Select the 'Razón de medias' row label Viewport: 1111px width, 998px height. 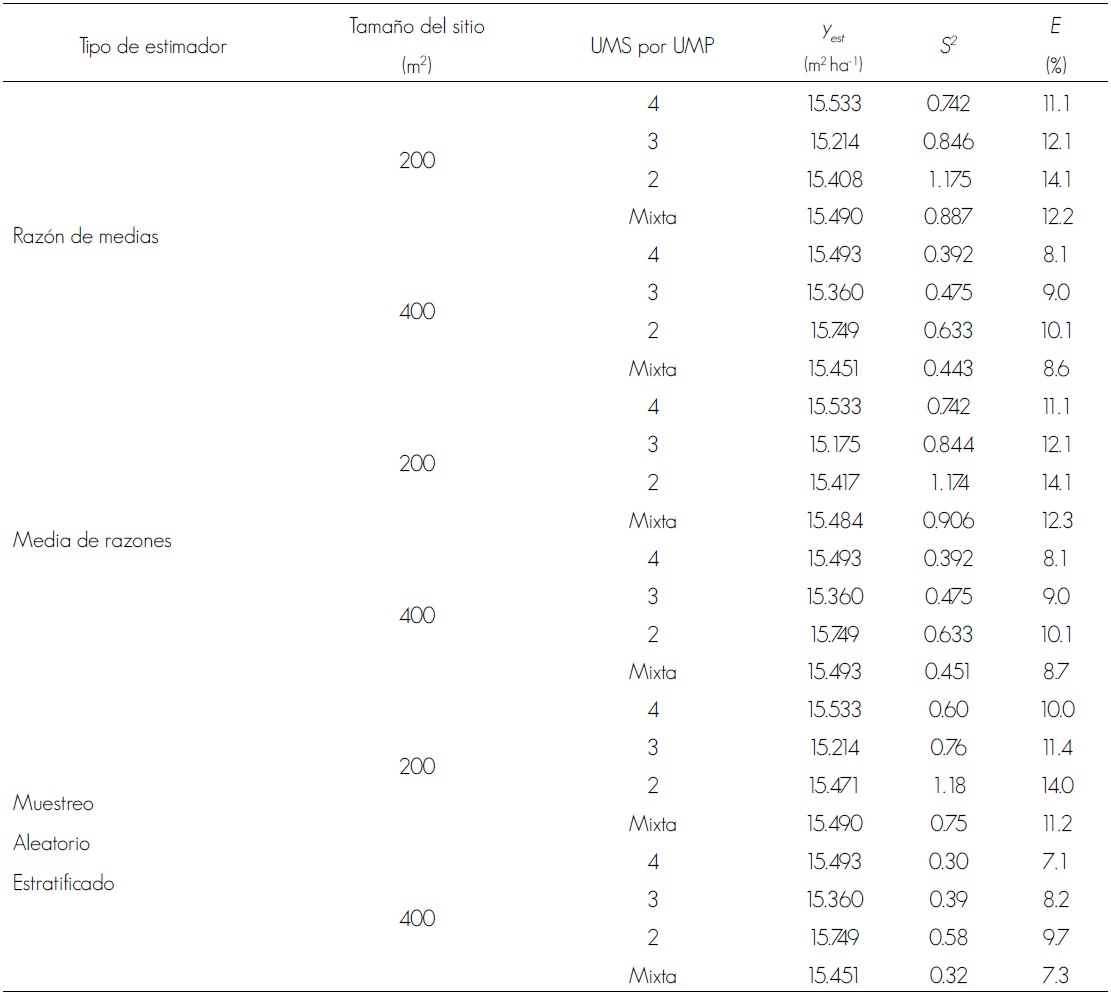click(86, 237)
